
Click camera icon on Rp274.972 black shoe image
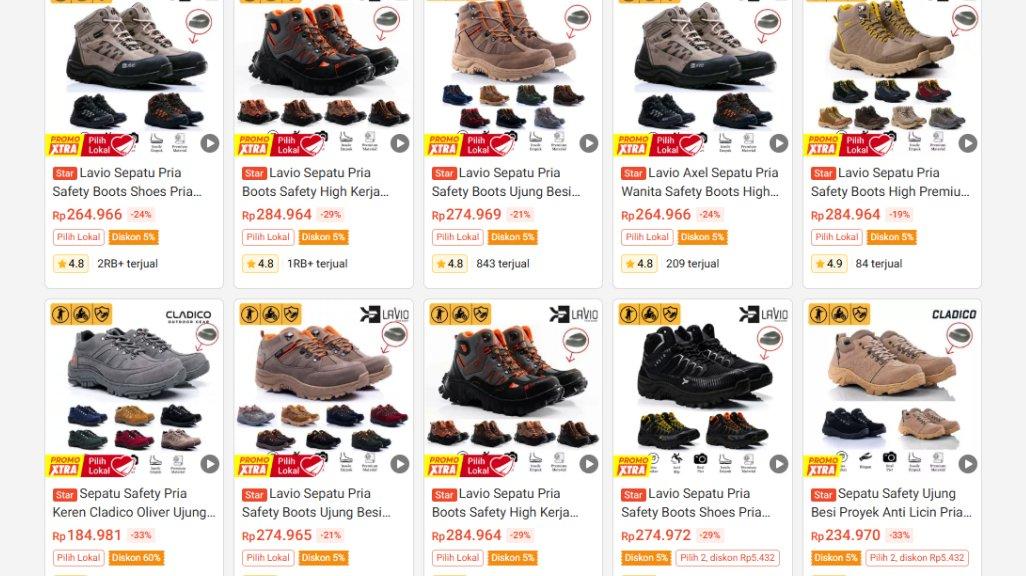pos(700,459)
